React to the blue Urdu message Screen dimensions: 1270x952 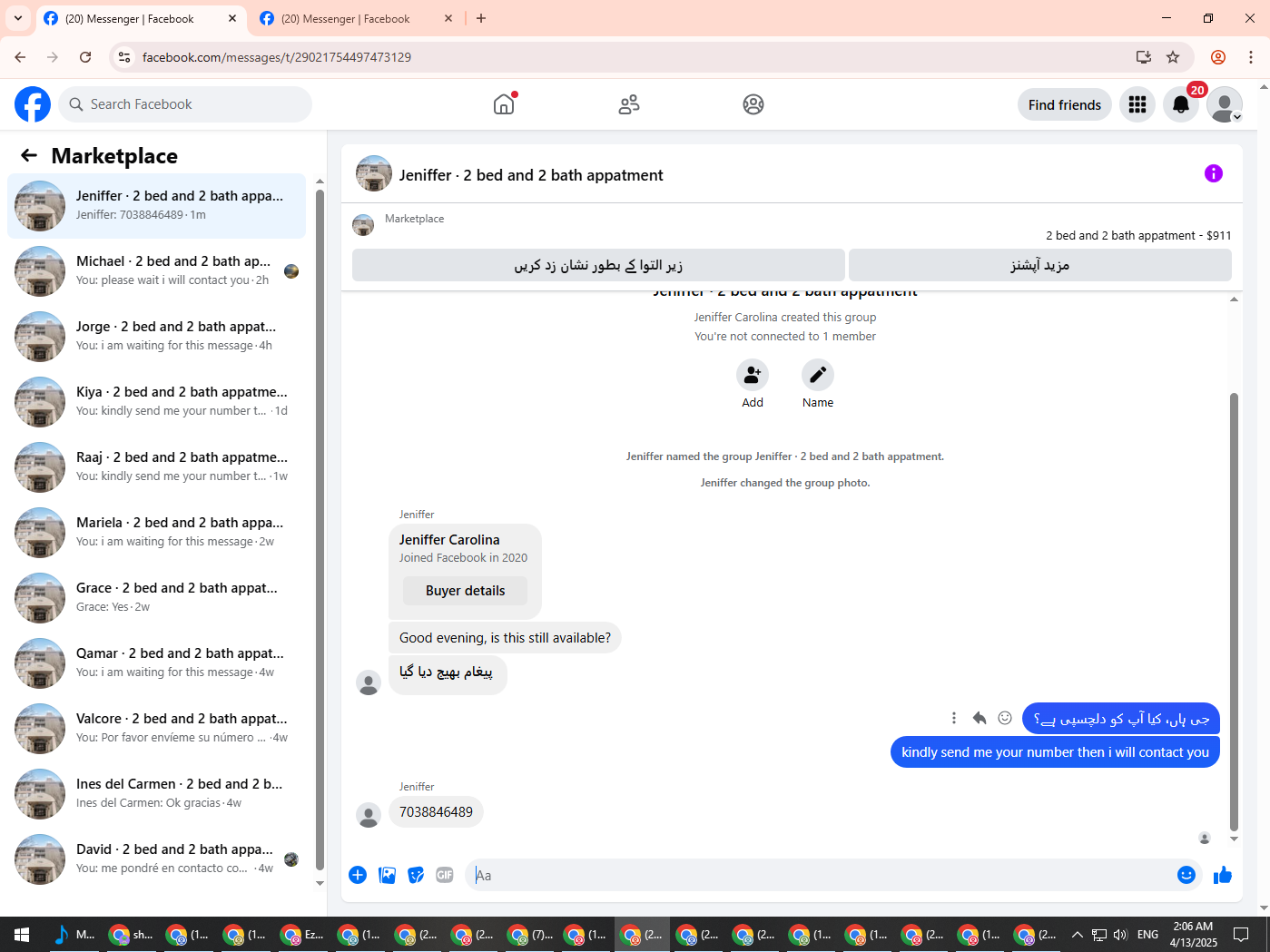[x=1005, y=718]
